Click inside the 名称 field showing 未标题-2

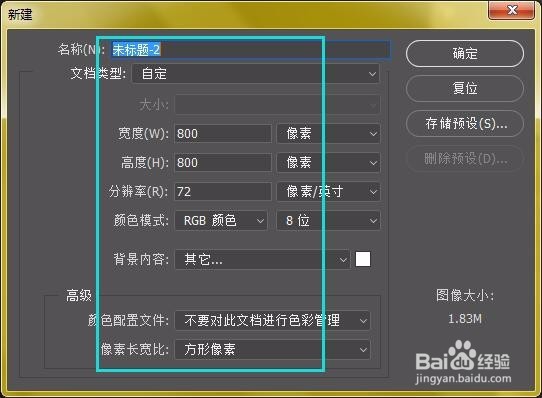pos(251,50)
